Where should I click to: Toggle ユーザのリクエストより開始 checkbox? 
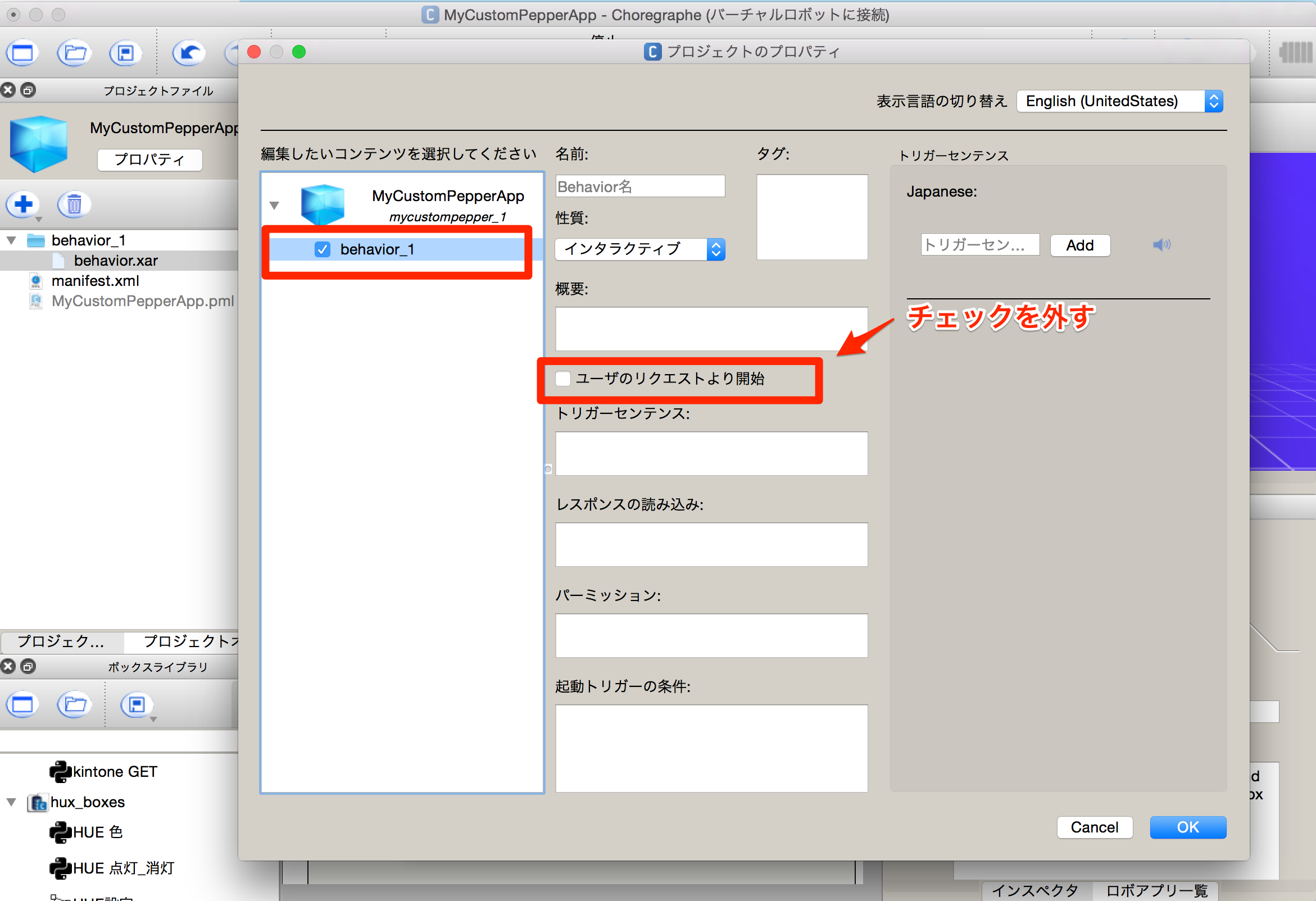pos(563,378)
